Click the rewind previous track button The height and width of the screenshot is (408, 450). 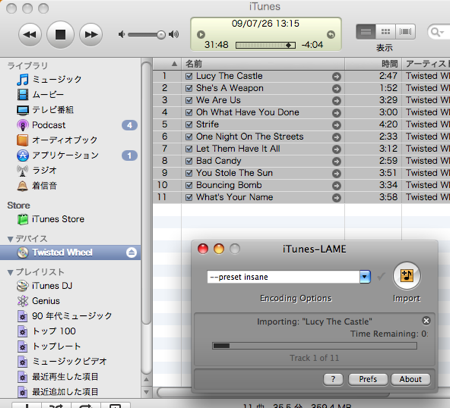pyautogui.click(x=30, y=34)
